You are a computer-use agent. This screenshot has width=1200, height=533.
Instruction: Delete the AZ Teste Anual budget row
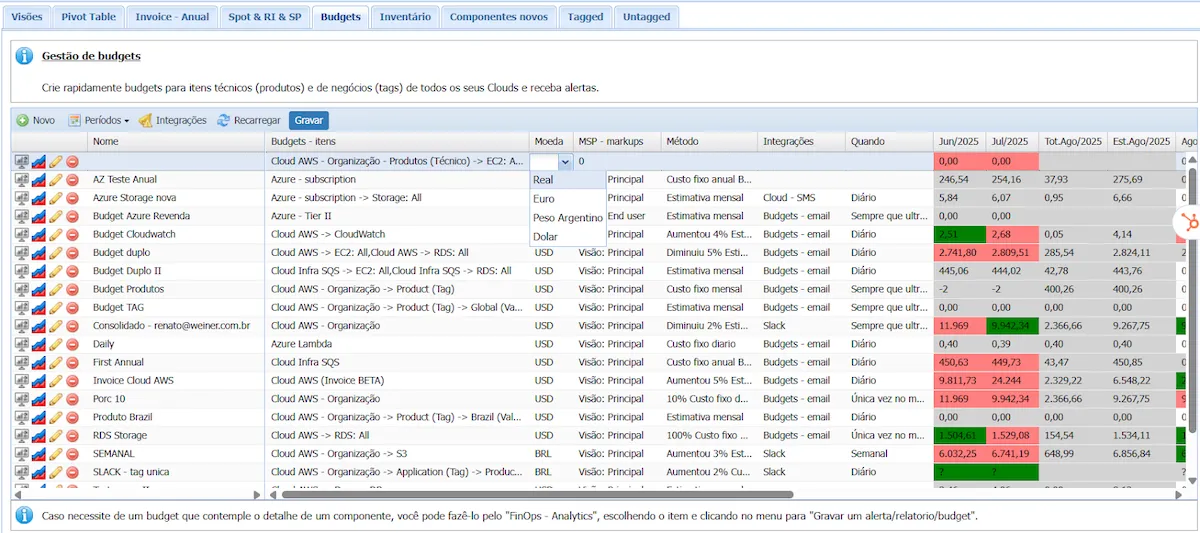coord(73,180)
